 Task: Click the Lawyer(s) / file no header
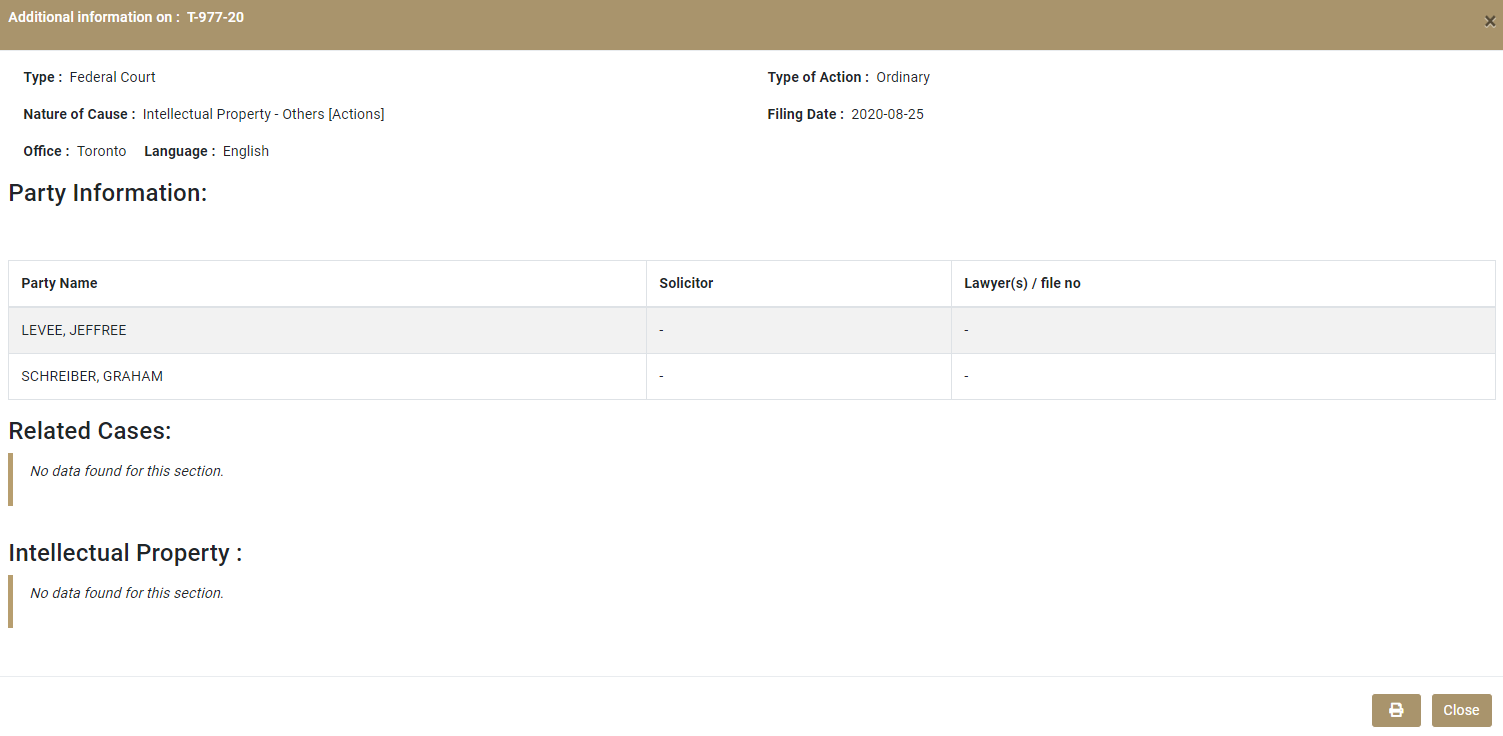point(1022,283)
